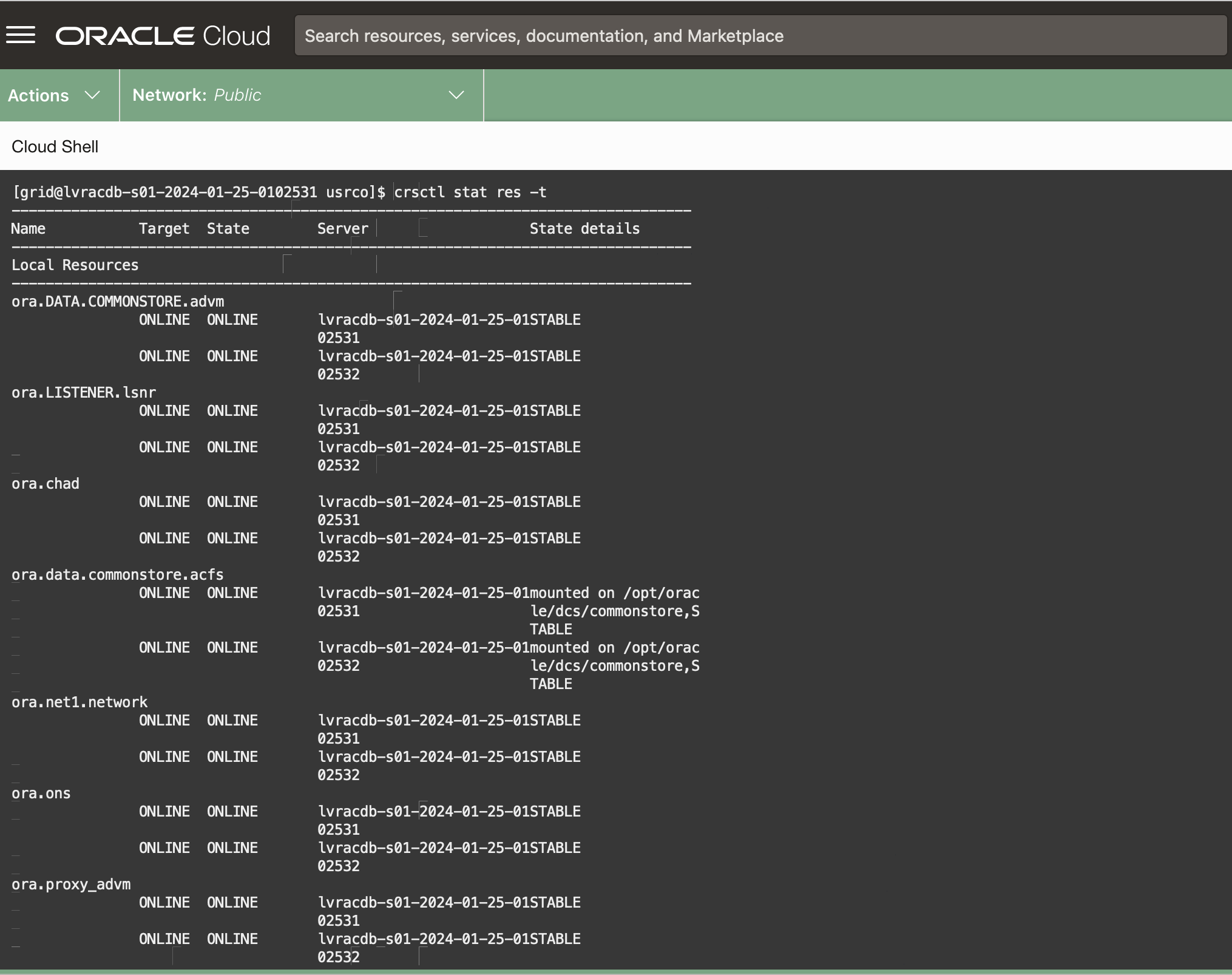Open the hamburger navigation menu
This screenshot has height=975, width=1232.
tap(21, 35)
